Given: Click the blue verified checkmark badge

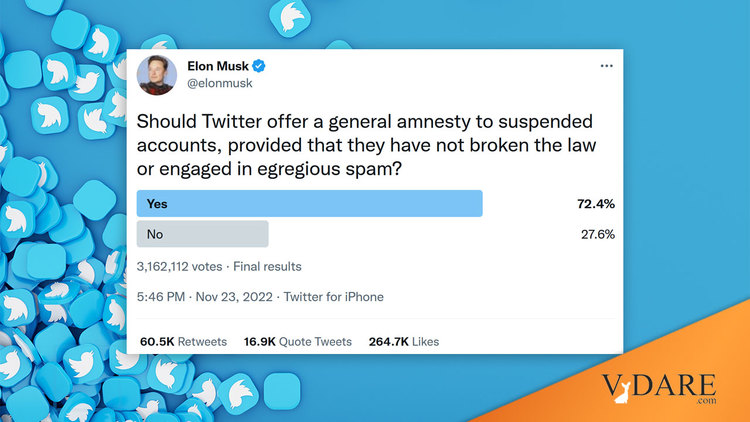Looking at the screenshot, I should coord(259,66).
